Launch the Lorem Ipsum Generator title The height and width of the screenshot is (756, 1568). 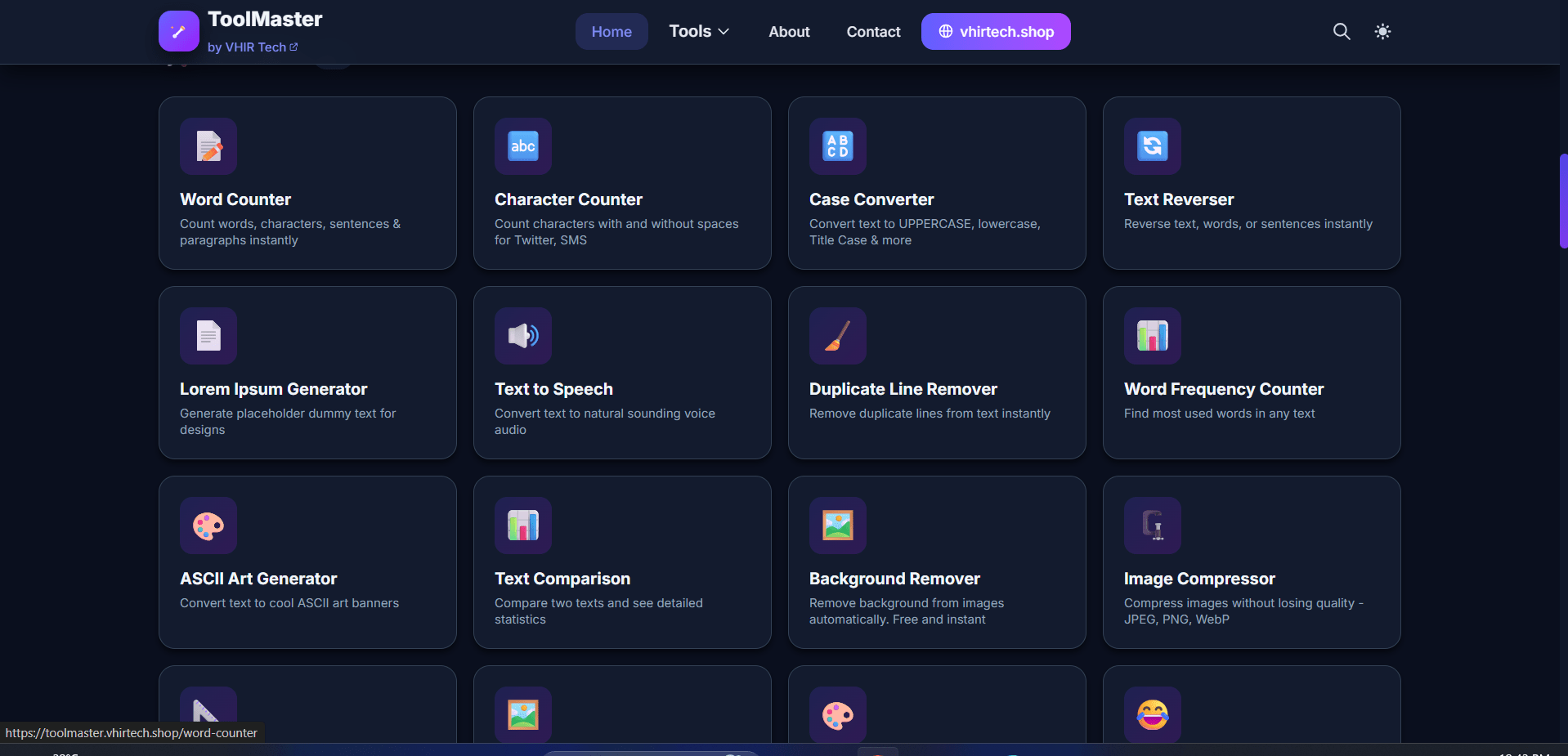274,389
